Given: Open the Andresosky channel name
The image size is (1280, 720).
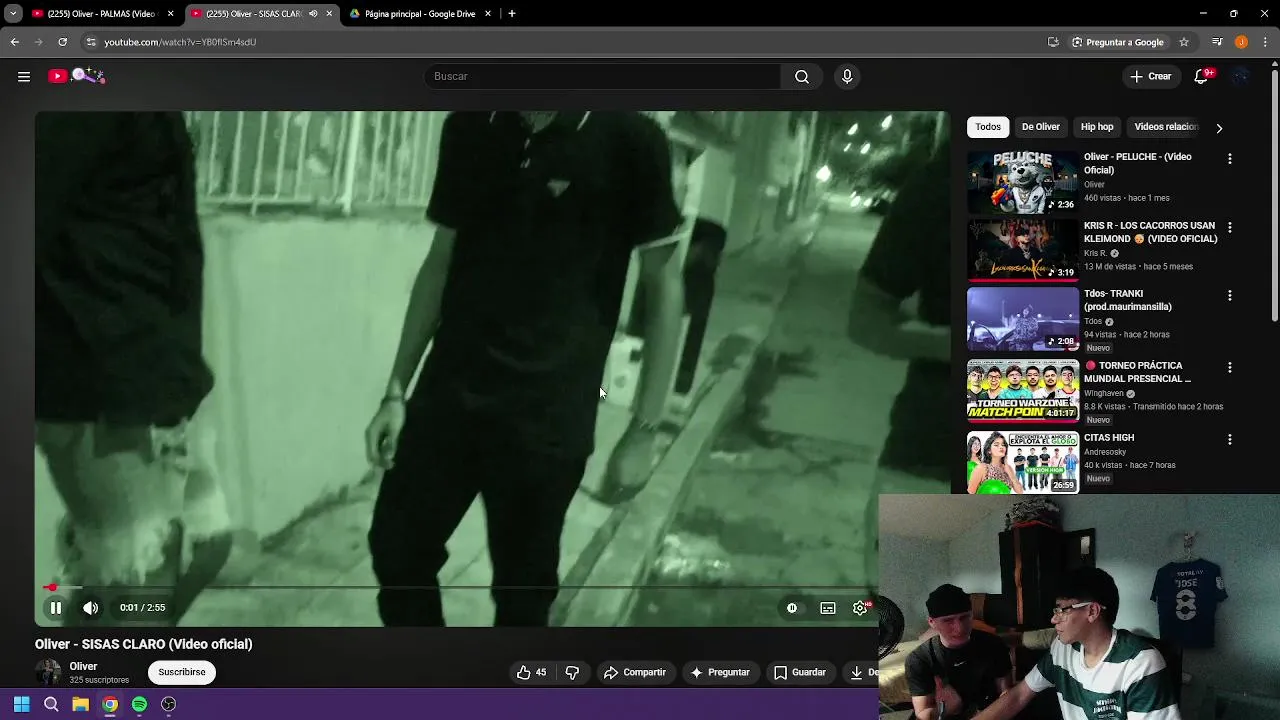Looking at the screenshot, I should click(1105, 451).
